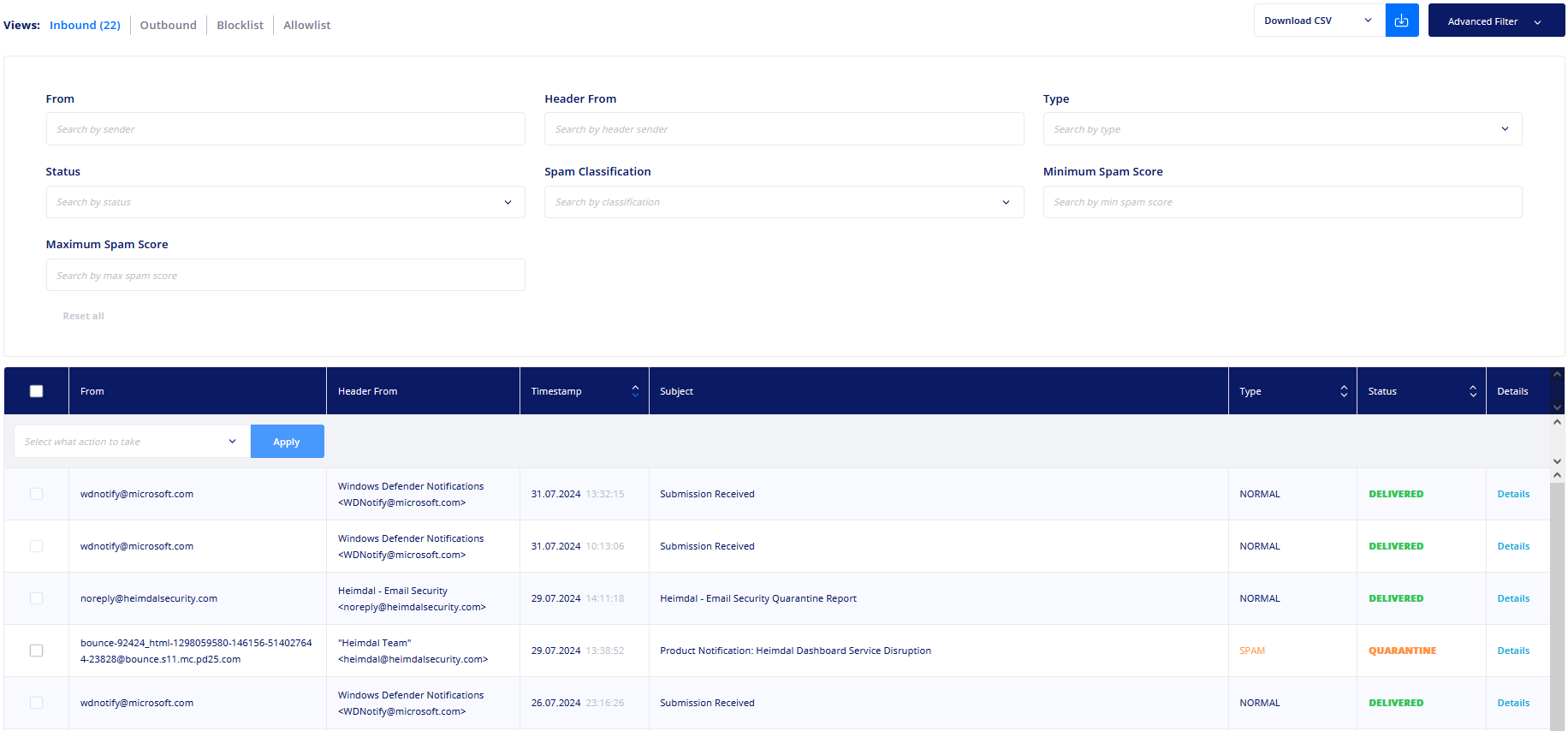
Task: Toggle the select-all checkbox in table header
Action: point(36,391)
